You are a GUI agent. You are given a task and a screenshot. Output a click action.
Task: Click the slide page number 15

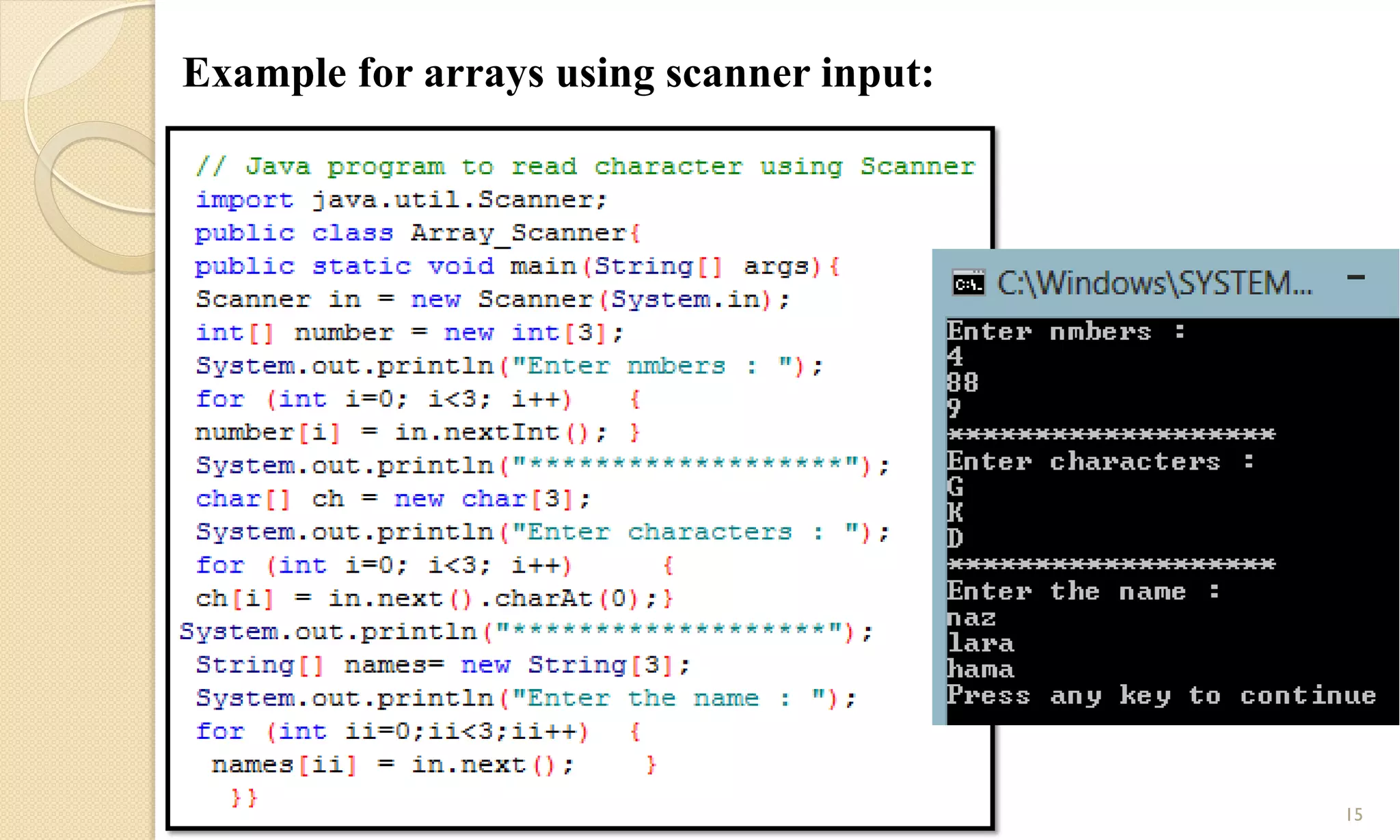1354,814
